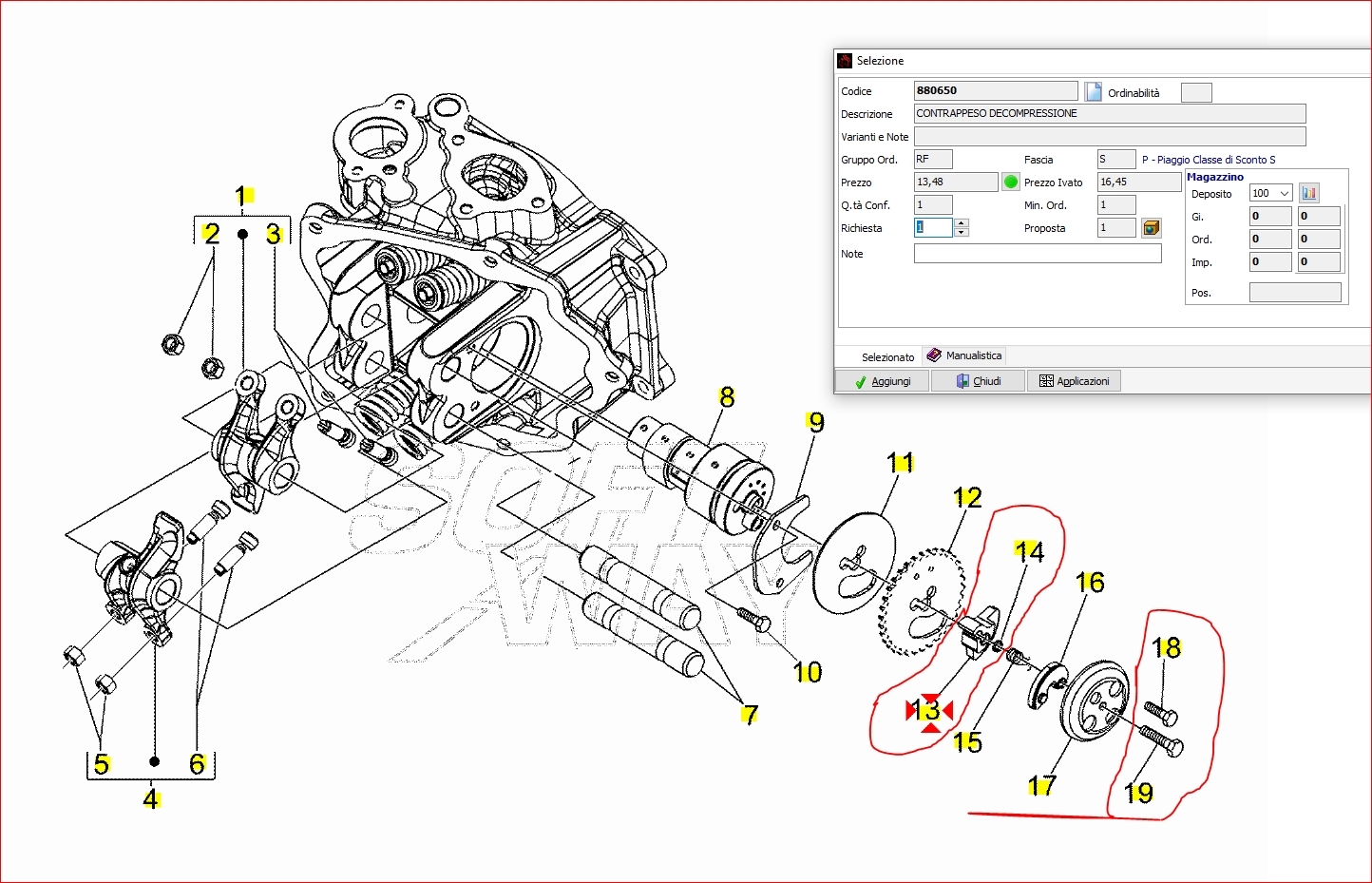Select part number 8 camshaft label
Image resolution: width=1372 pixels, height=883 pixels.
point(727,397)
